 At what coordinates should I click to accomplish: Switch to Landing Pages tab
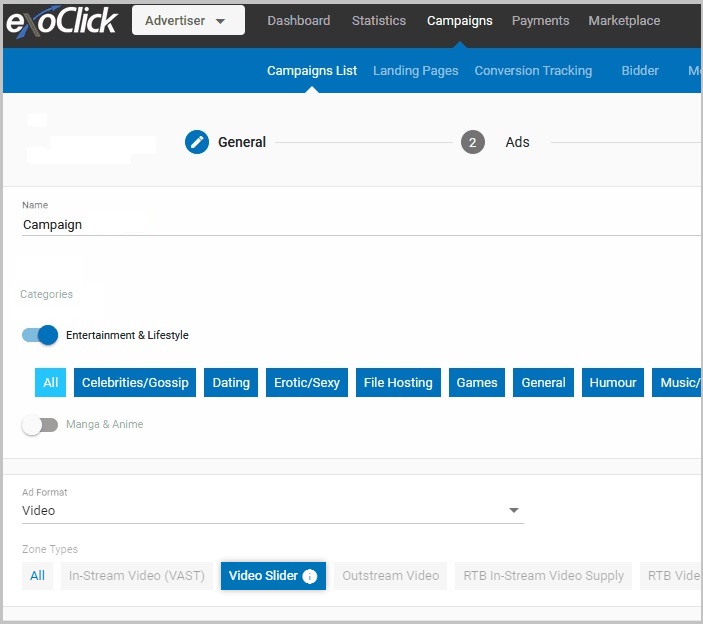pyautogui.click(x=416, y=71)
